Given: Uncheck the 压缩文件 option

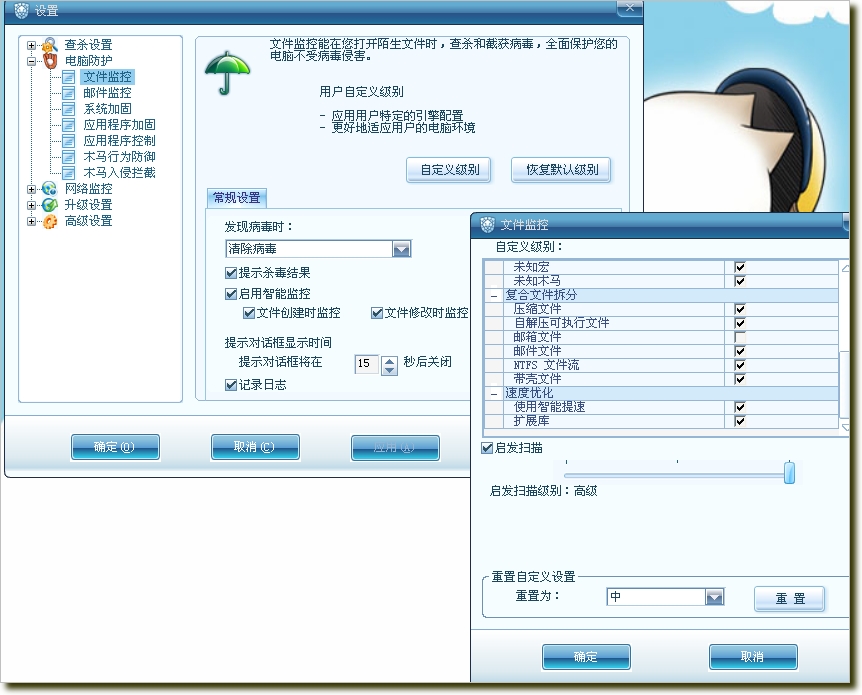Looking at the screenshot, I should click(x=740, y=309).
